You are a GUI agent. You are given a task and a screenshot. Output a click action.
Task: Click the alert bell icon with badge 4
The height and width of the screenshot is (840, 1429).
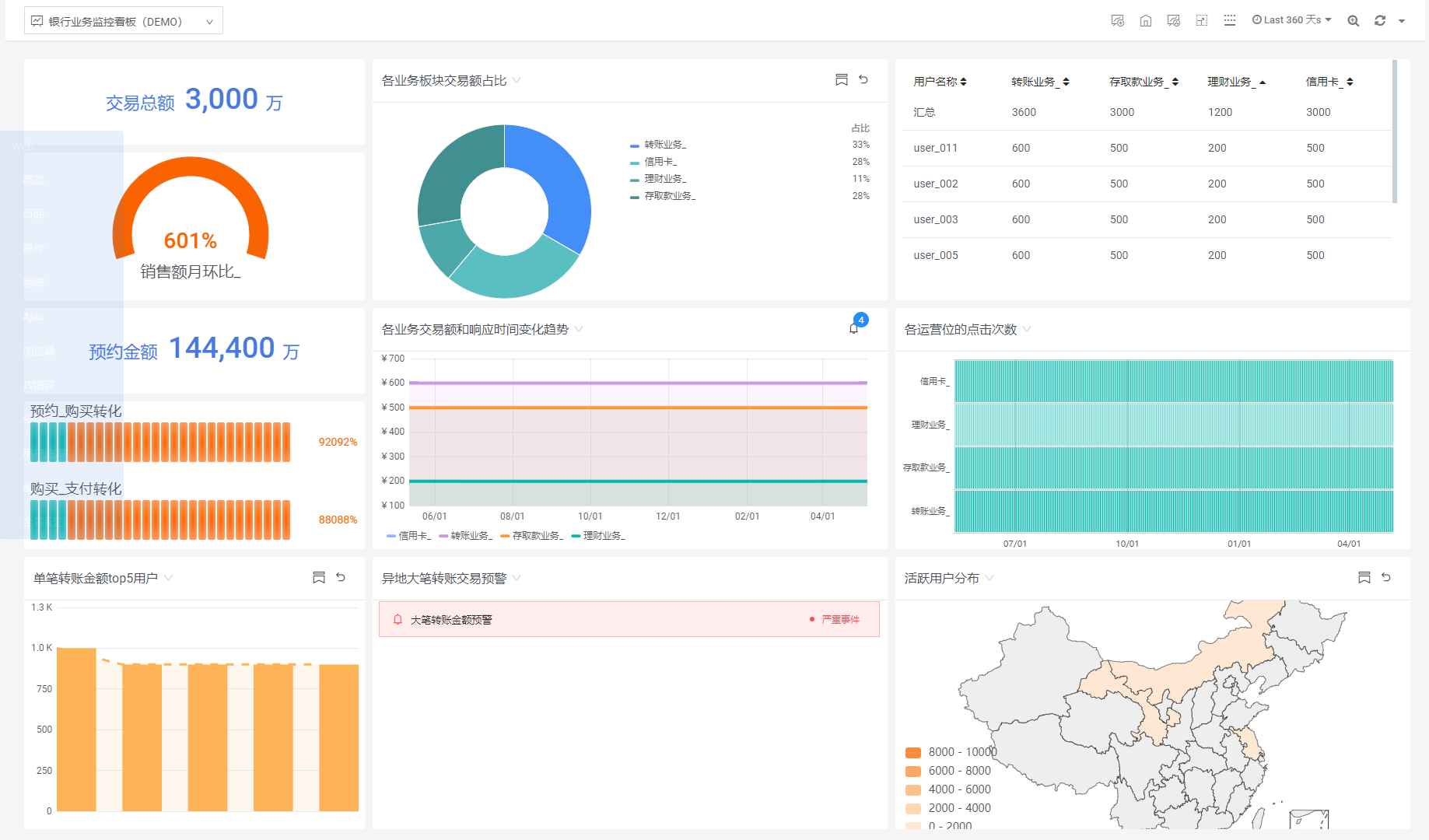pyautogui.click(x=854, y=328)
